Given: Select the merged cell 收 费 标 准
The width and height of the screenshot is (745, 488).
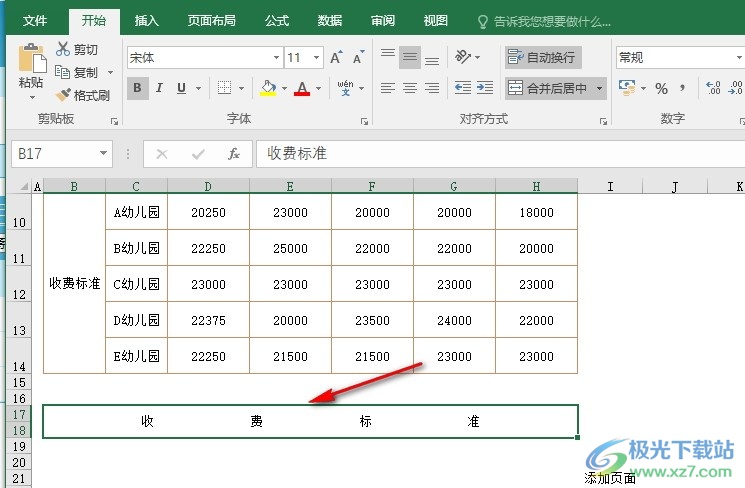Looking at the screenshot, I should (x=311, y=421).
